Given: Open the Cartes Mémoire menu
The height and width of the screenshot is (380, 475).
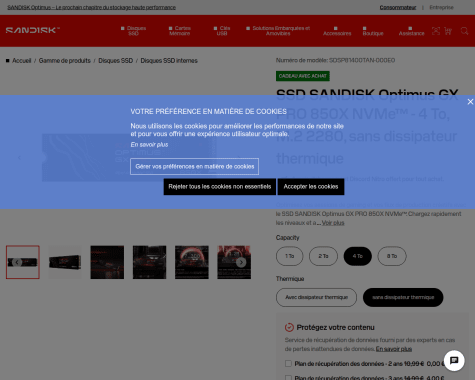Looking at the screenshot, I should [180, 31].
